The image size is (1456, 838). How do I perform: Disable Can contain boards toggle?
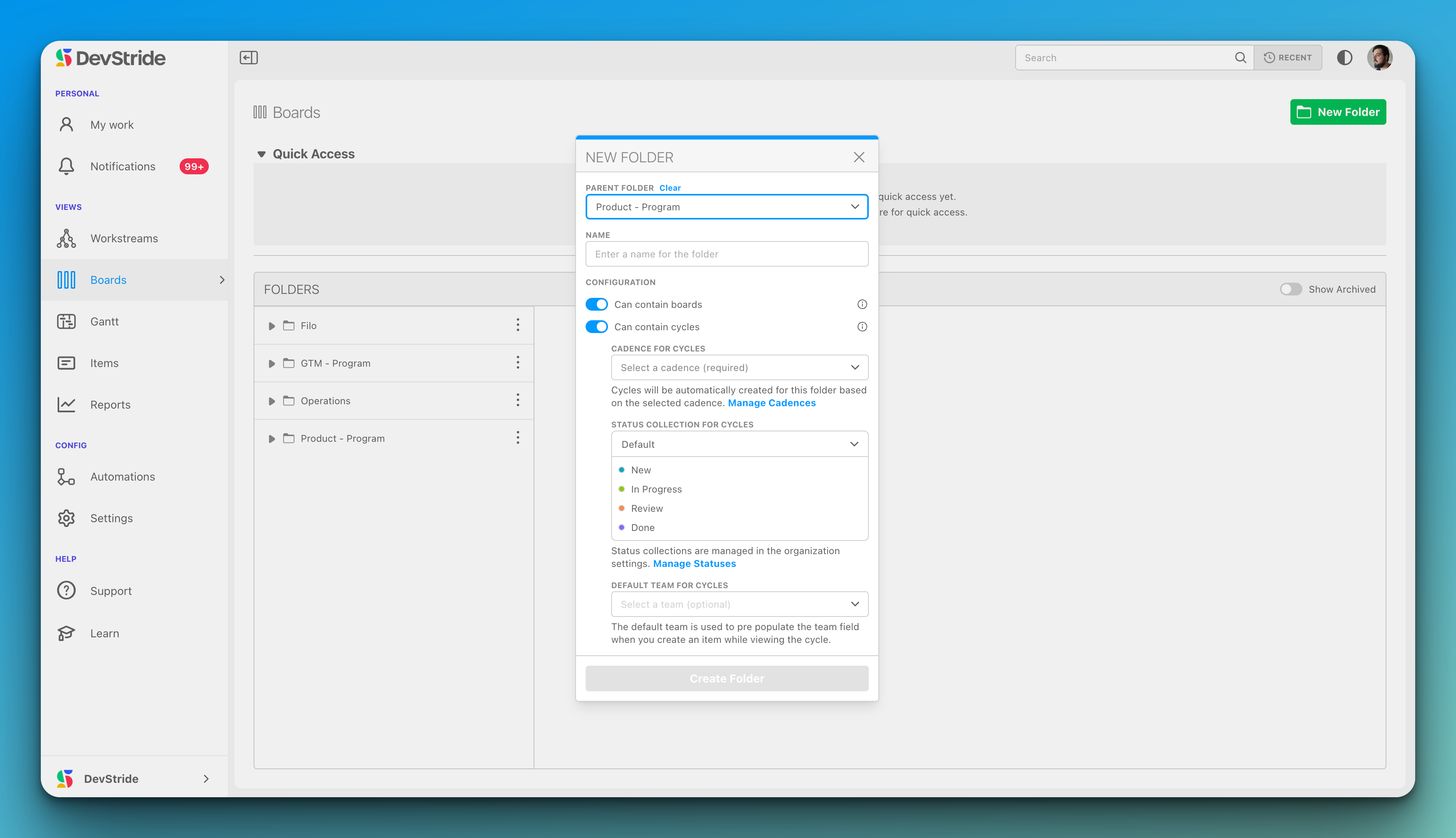(x=596, y=305)
